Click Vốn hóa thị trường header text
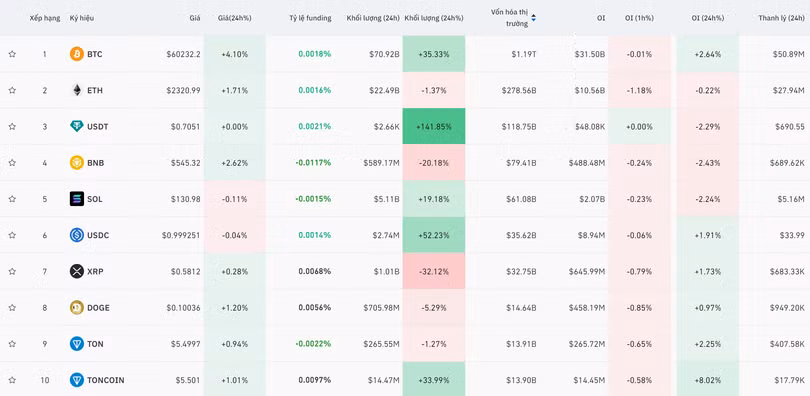Viewport: 810px width, 396px height. point(509,18)
